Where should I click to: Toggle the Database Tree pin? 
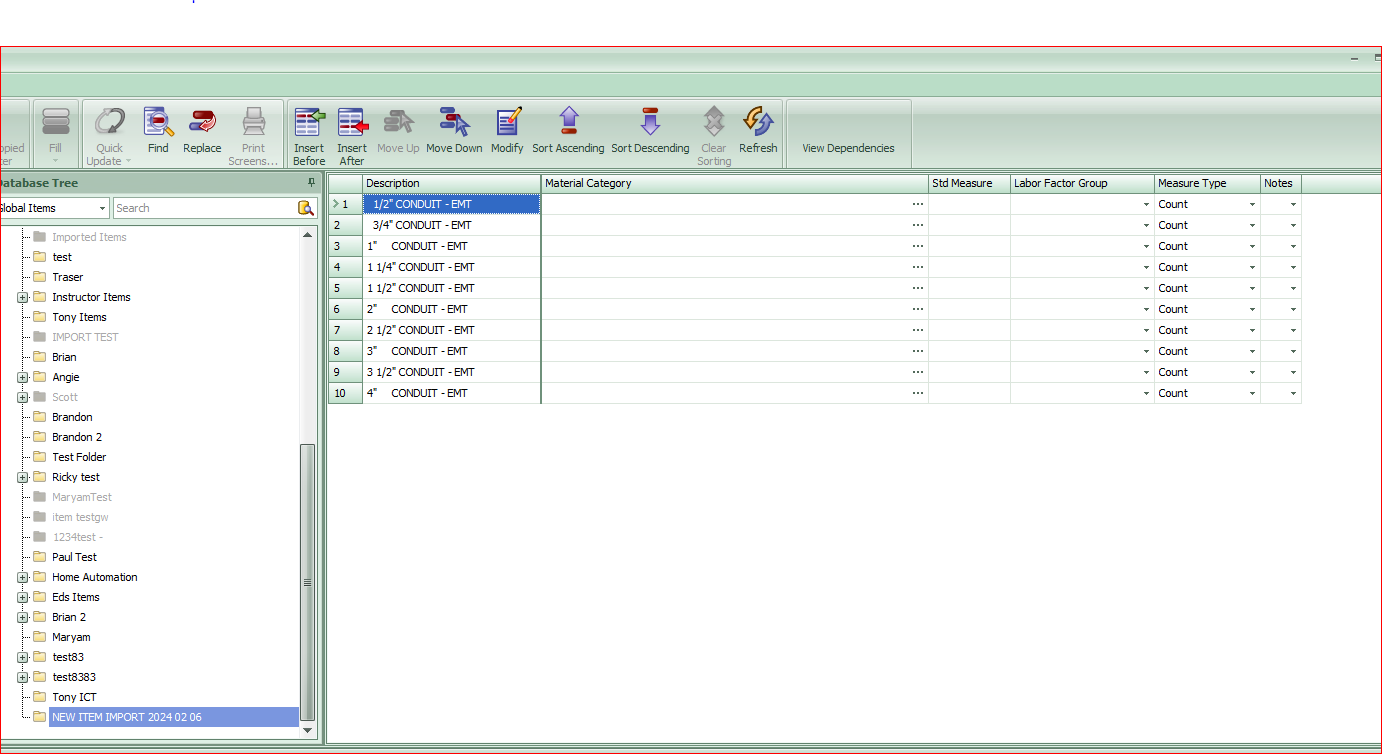(x=311, y=182)
